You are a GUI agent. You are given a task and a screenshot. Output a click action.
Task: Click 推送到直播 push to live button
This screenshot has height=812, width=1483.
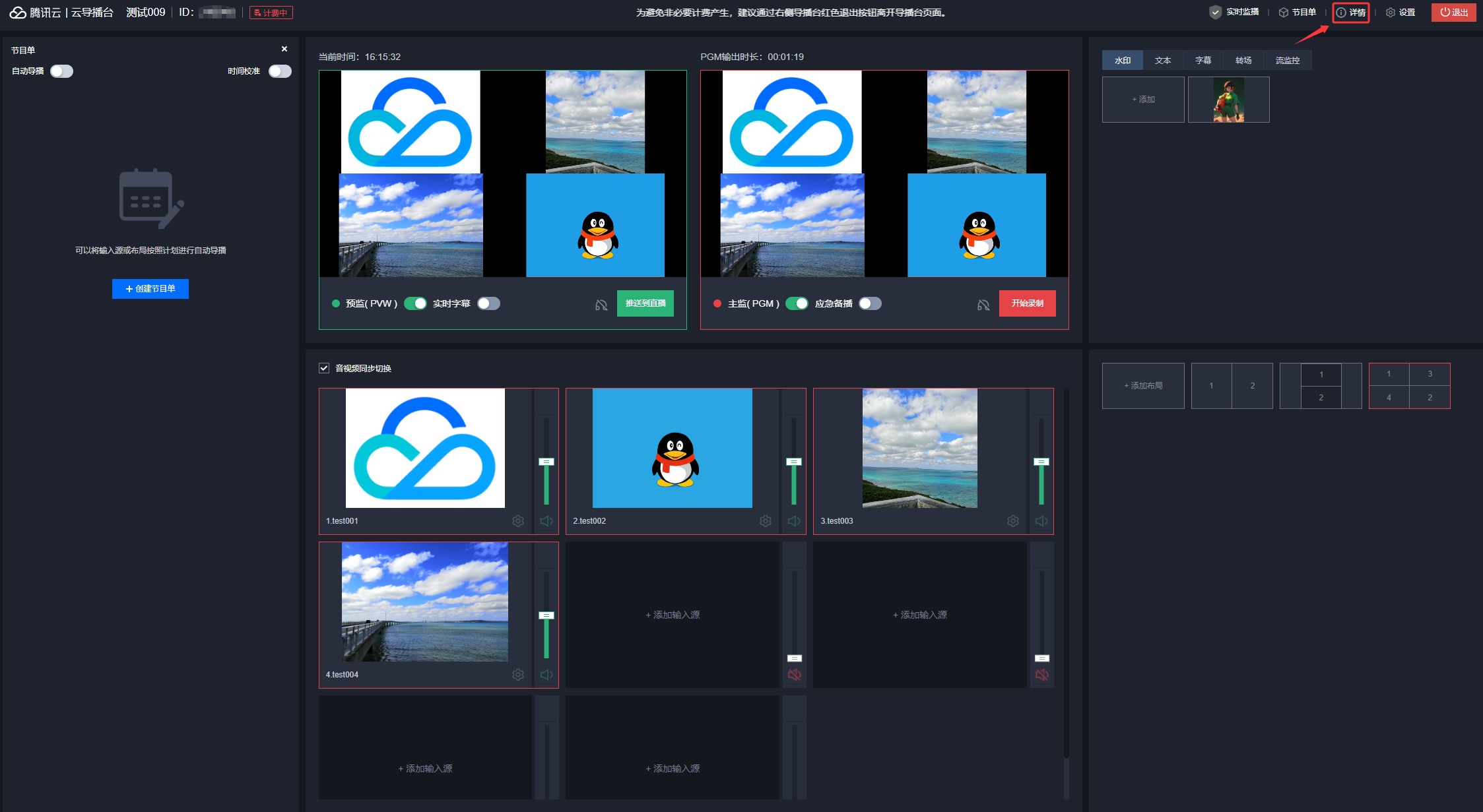coord(645,303)
